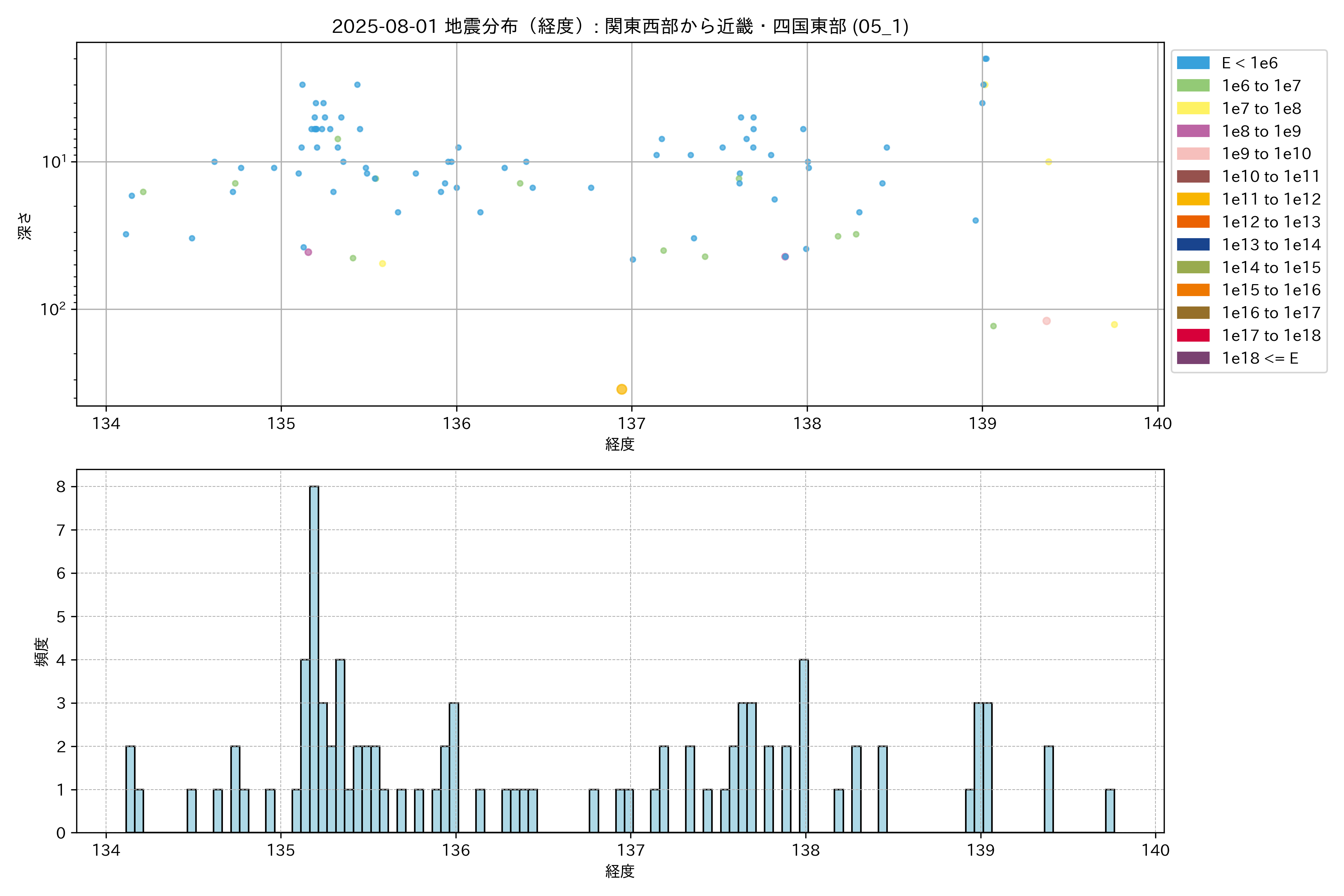The height and width of the screenshot is (896, 1344).
Task: Click the rightmost histogram bar near longitude 139.75
Action: pyautogui.click(x=1110, y=811)
